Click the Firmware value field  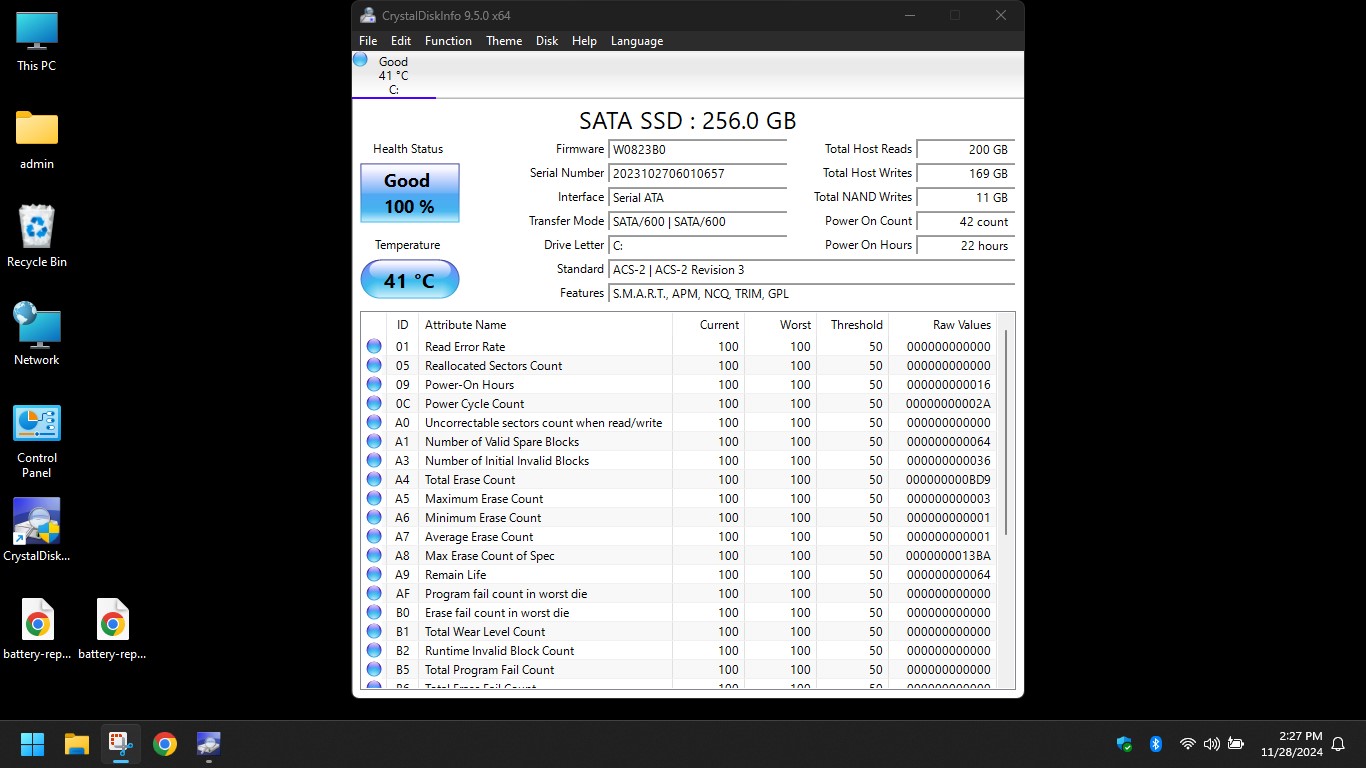pyautogui.click(x=698, y=149)
